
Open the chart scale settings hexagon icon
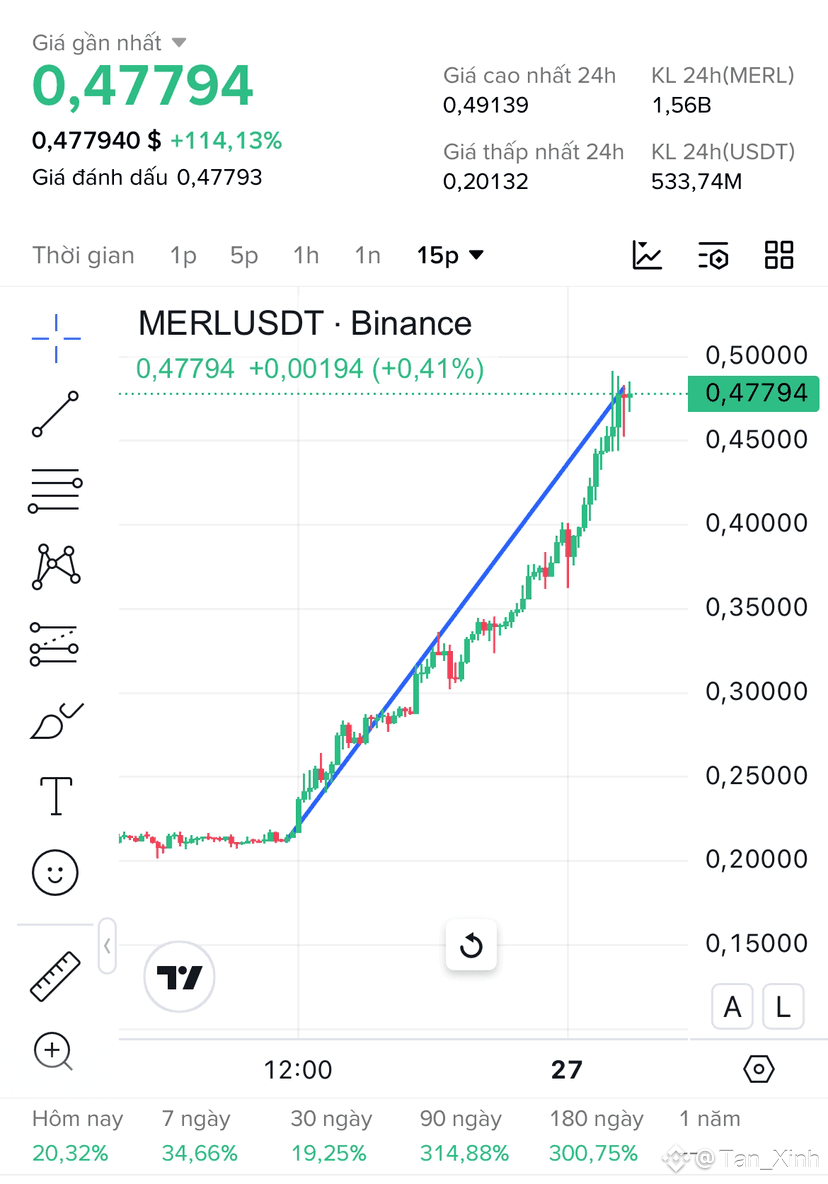pyautogui.click(x=759, y=1069)
